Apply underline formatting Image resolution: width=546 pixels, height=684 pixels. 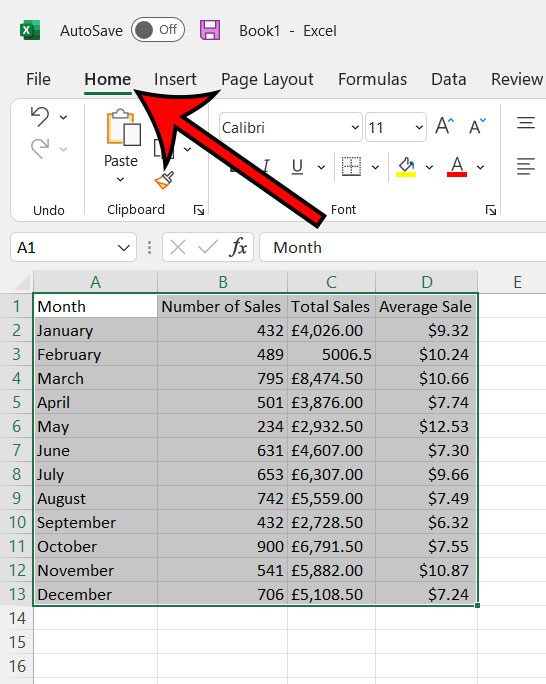click(x=297, y=167)
